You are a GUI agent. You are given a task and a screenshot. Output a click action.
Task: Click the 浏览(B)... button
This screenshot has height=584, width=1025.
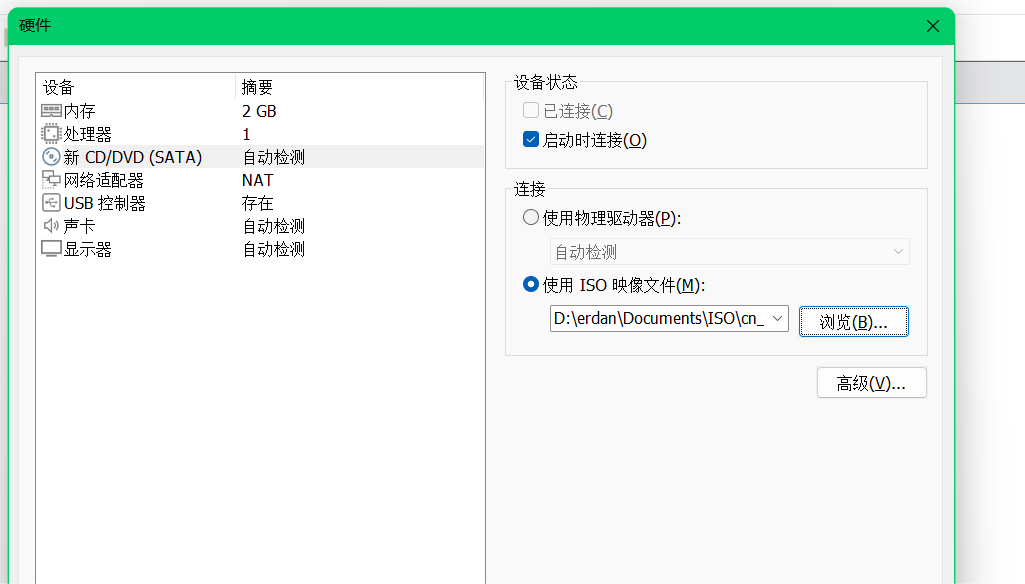(854, 321)
